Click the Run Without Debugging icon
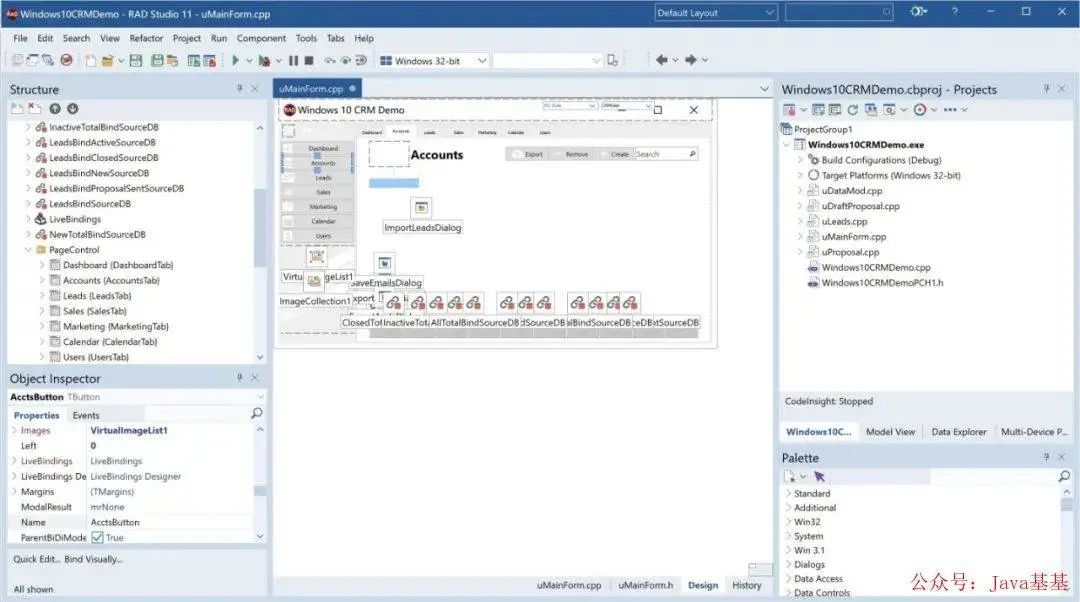Image resolution: width=1080 pixels, height=602 pixels. (x=264, y=61)
